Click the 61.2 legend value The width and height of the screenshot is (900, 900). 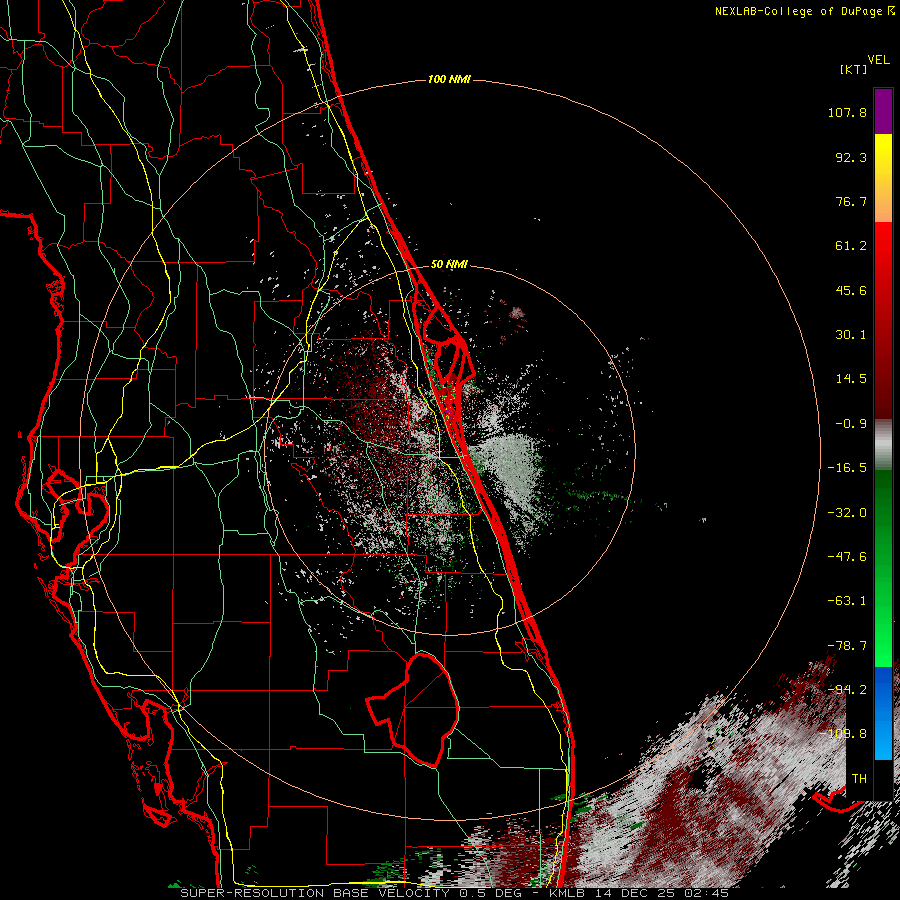(x=851, y=246)
